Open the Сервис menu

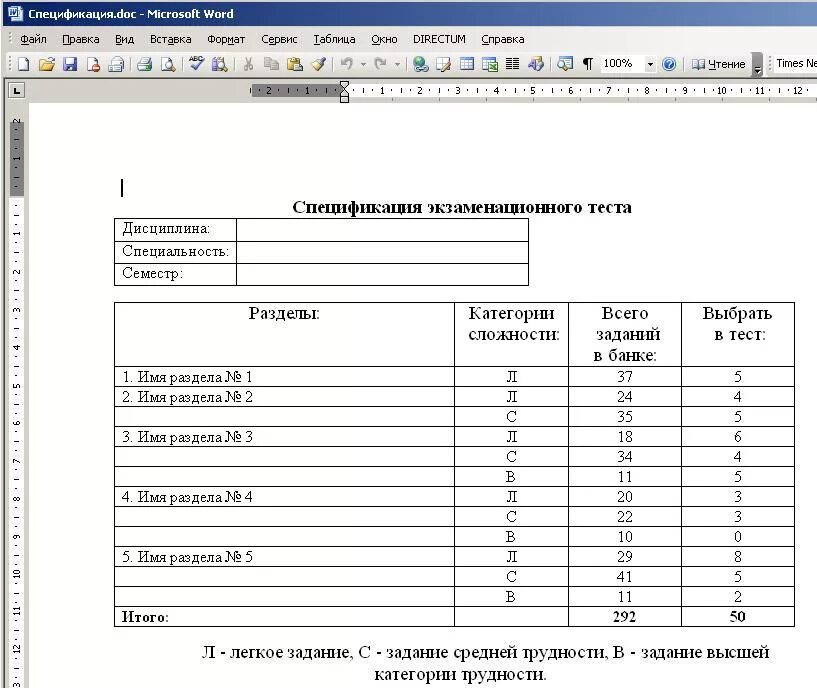pyautogui.click(x=279, y=39)
